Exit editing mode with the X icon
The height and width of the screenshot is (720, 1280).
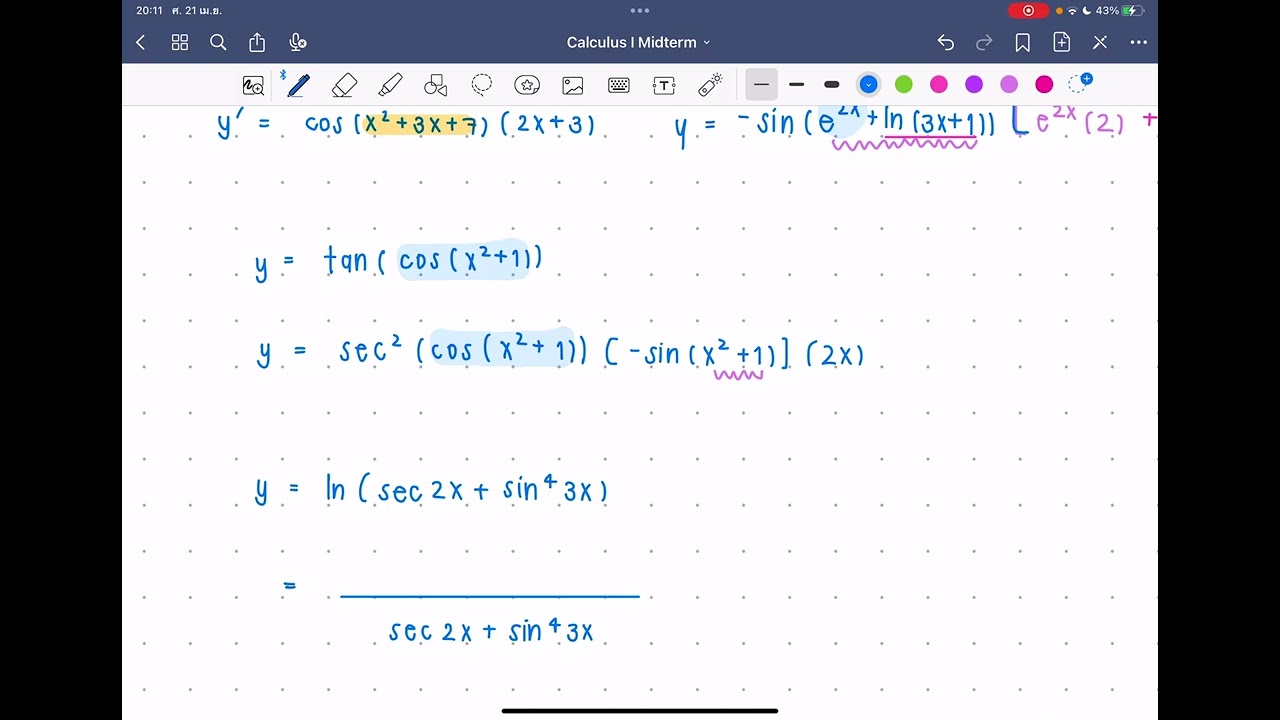1100,42
